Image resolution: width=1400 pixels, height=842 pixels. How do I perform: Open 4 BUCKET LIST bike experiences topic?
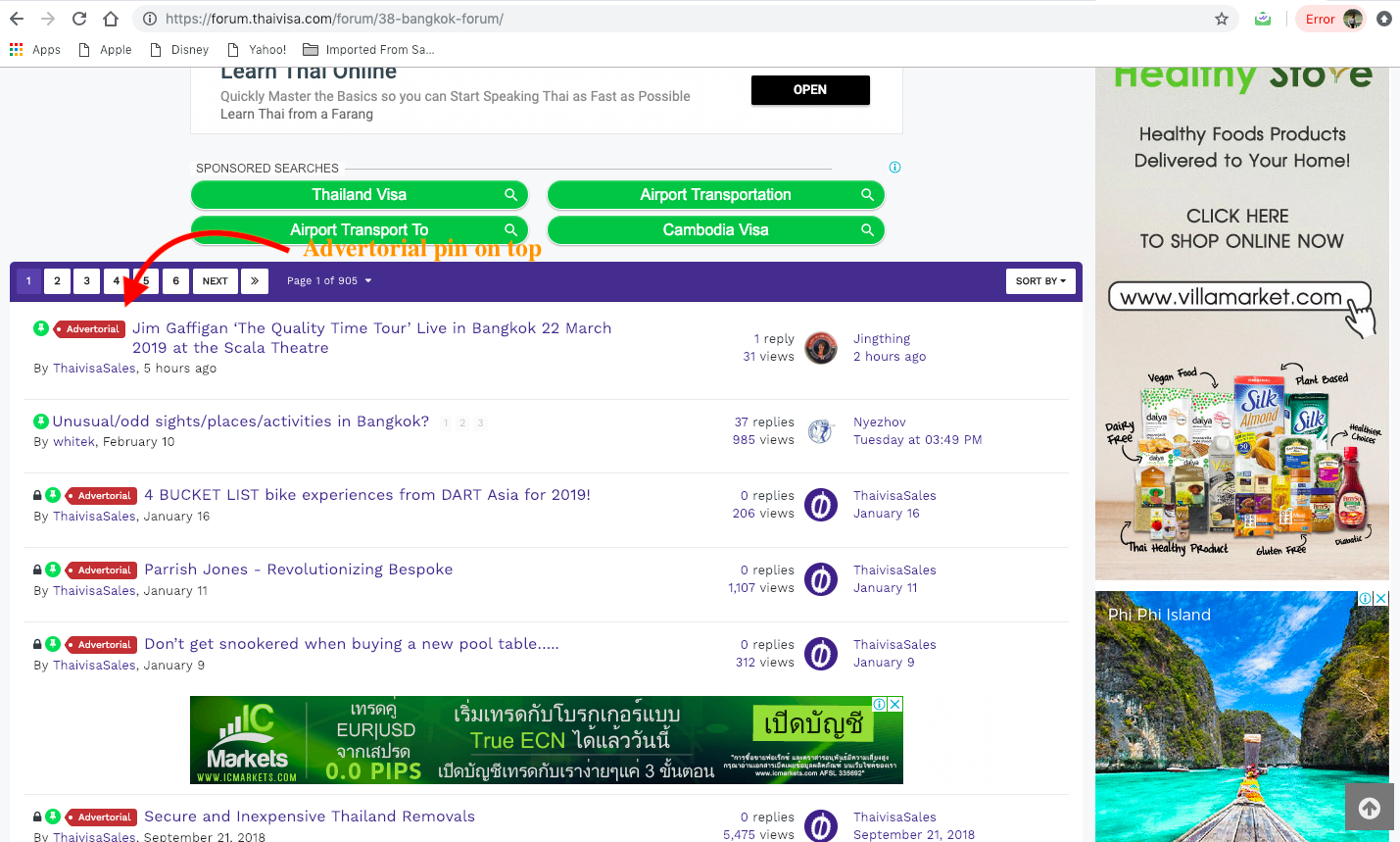[367, 495]
